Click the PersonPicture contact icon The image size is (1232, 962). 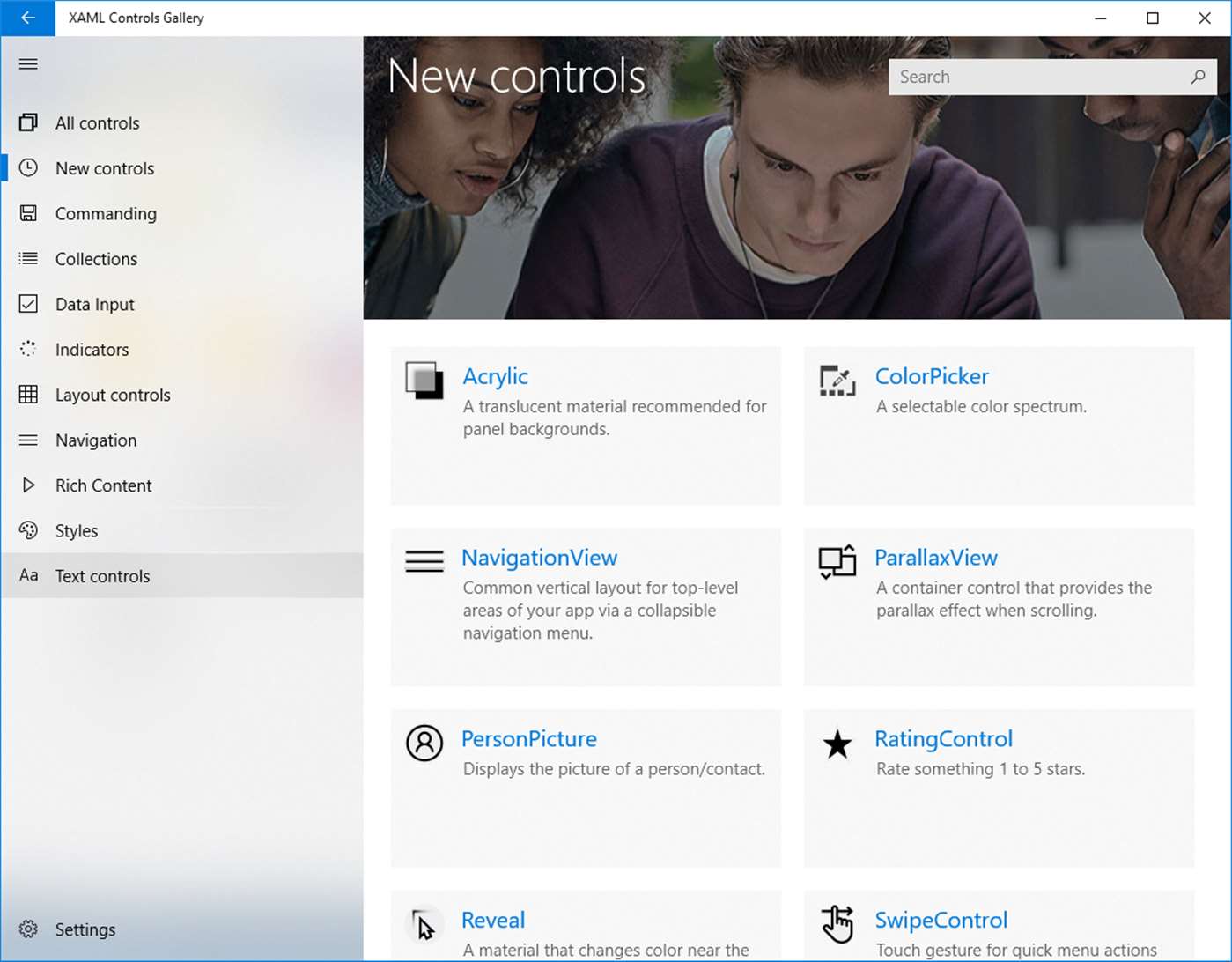tap(424, 743)
